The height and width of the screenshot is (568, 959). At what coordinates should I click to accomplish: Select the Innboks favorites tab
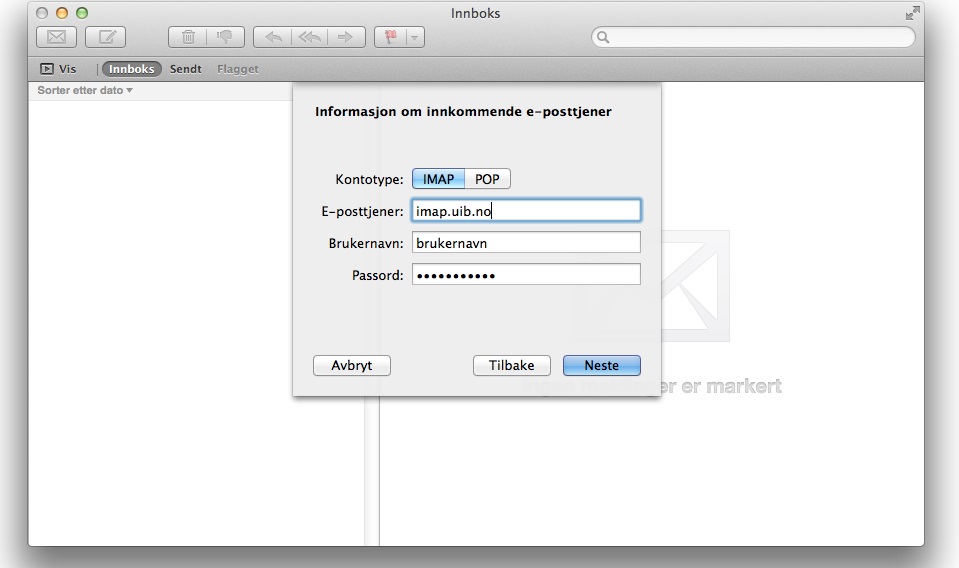132,69
